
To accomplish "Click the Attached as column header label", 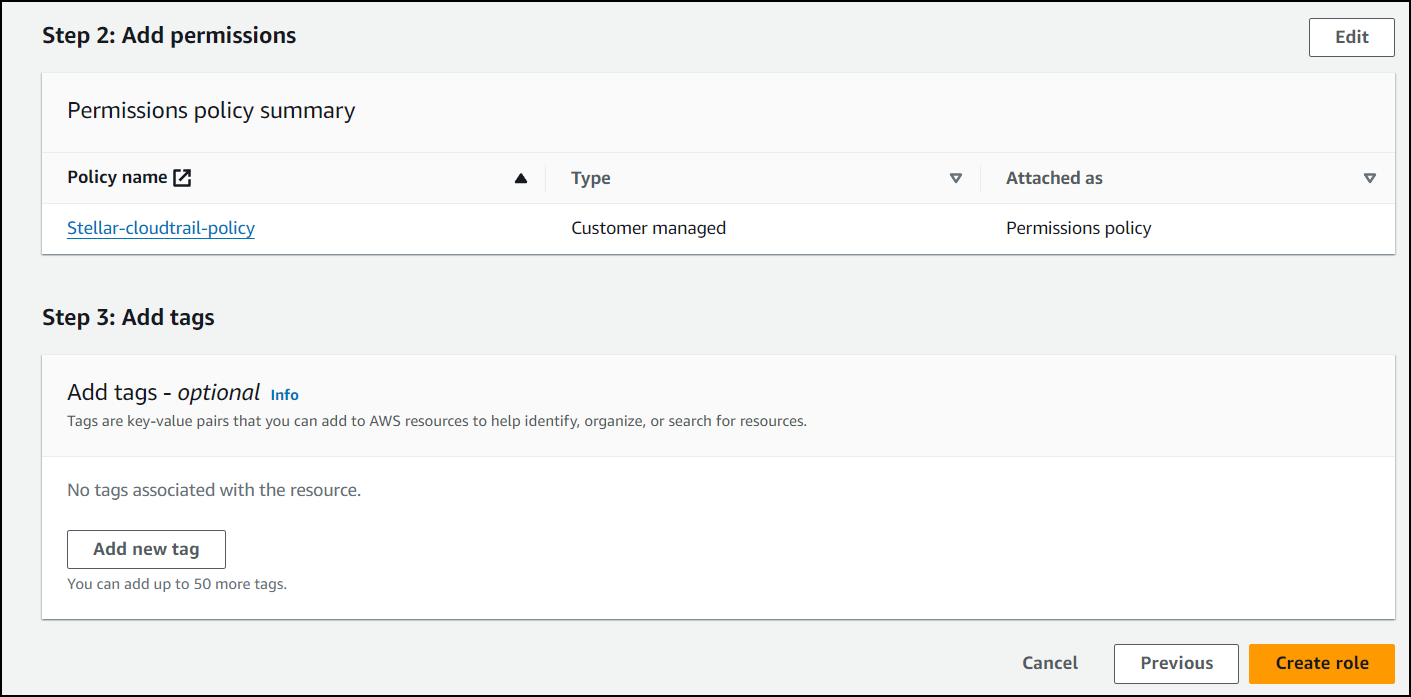I will tap(1054, 179).
